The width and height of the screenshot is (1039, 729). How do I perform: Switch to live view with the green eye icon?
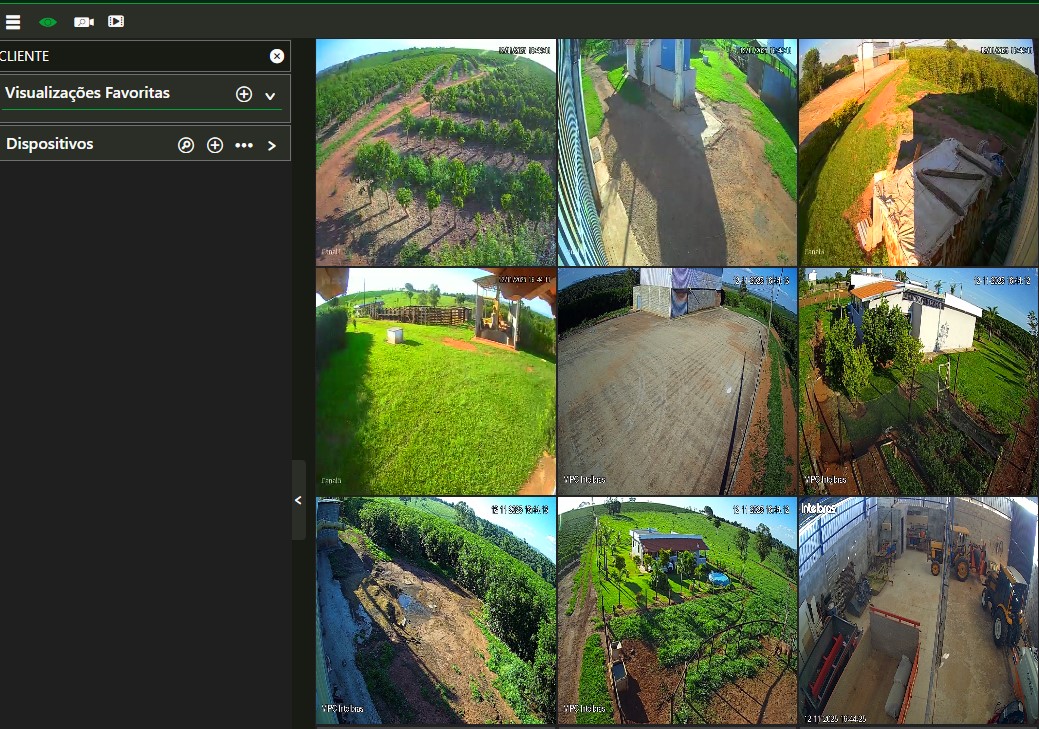tap(47, 21)
